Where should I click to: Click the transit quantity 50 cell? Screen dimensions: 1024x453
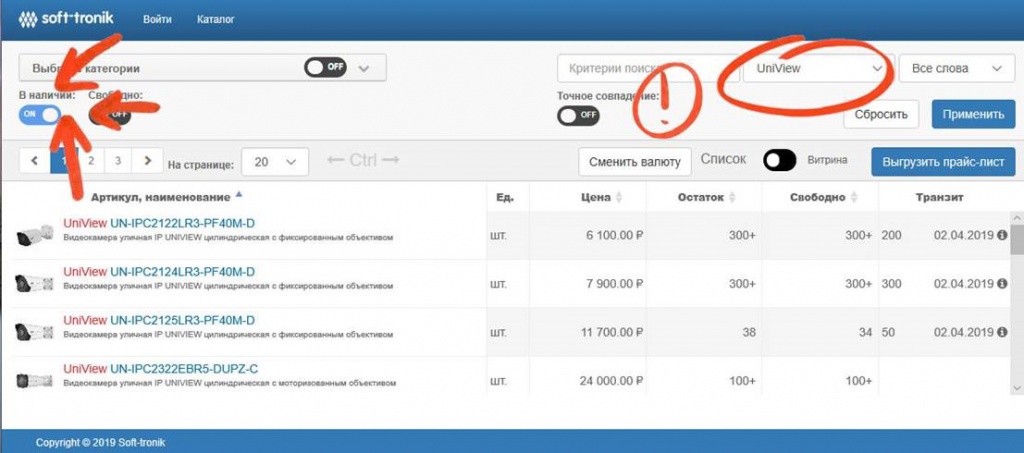[888, 332]
